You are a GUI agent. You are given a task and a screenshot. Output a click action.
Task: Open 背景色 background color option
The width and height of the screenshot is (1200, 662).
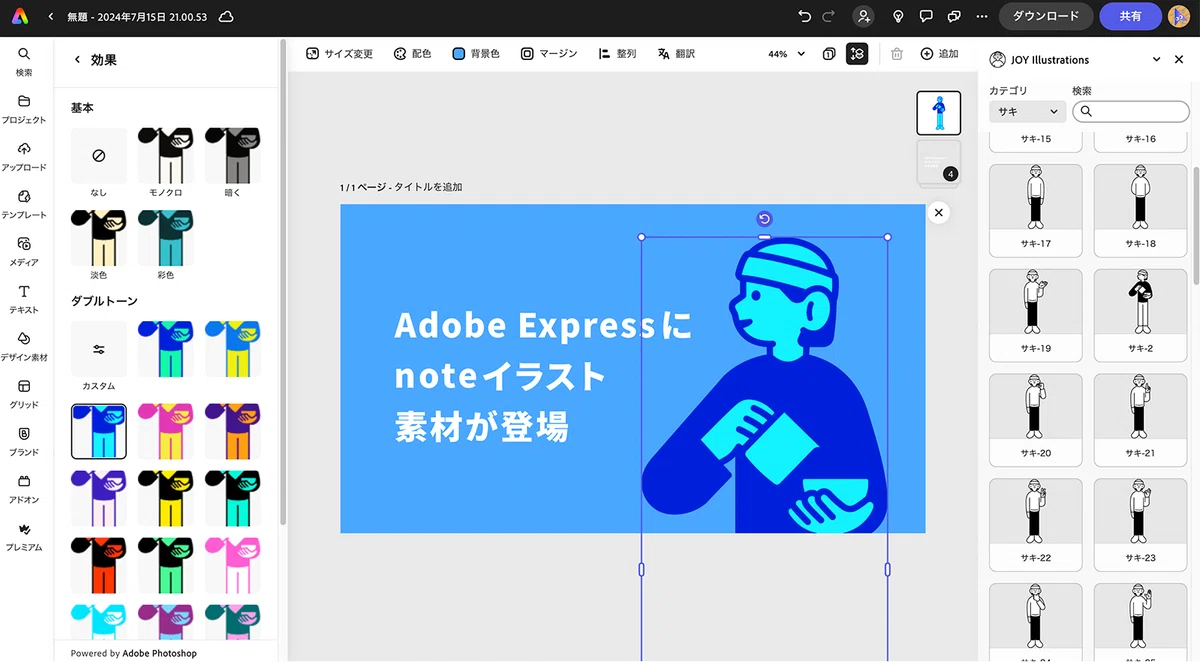click(476, 54)
